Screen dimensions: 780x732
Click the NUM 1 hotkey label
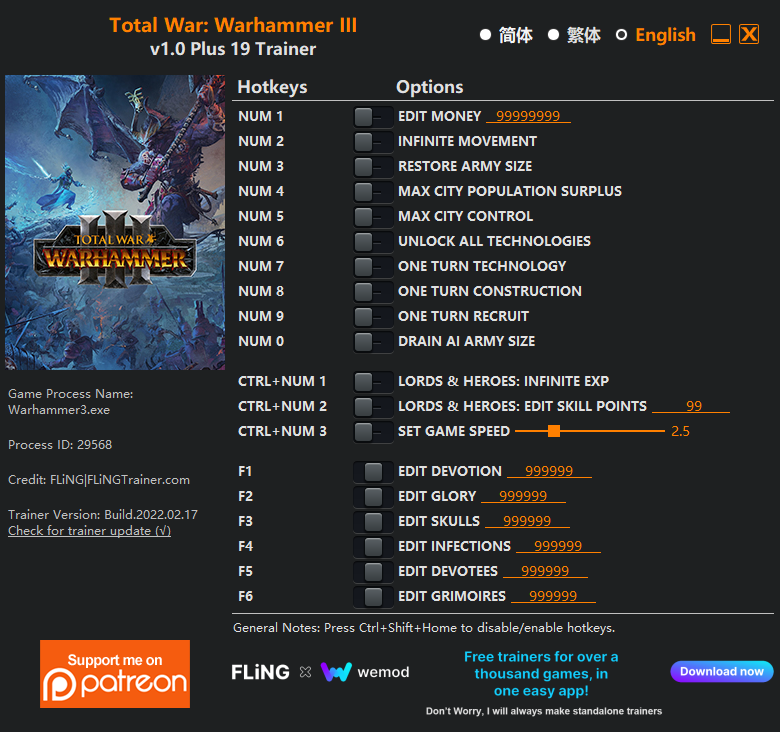click(x=261, y=116)
